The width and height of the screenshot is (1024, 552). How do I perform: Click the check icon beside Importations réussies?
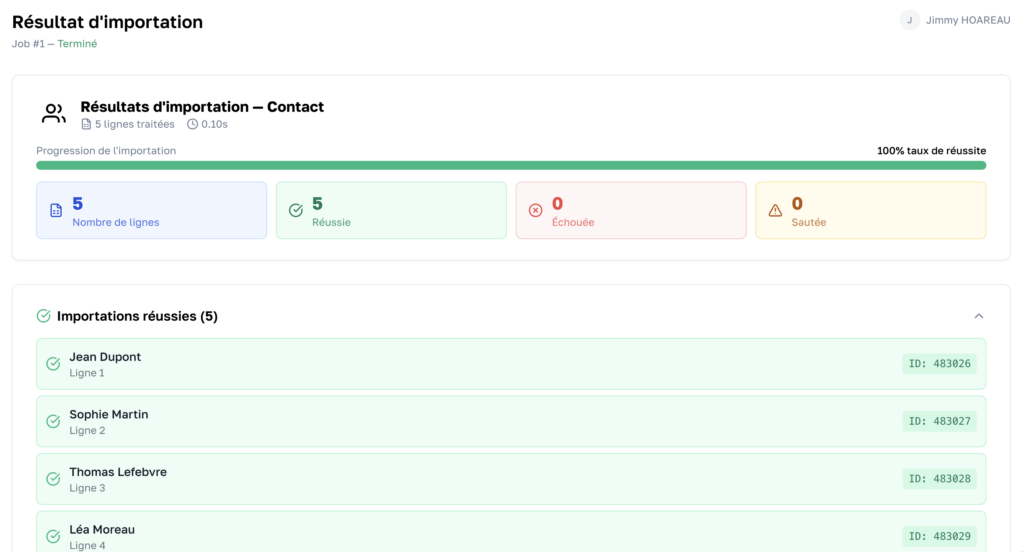tap(43, 316)
